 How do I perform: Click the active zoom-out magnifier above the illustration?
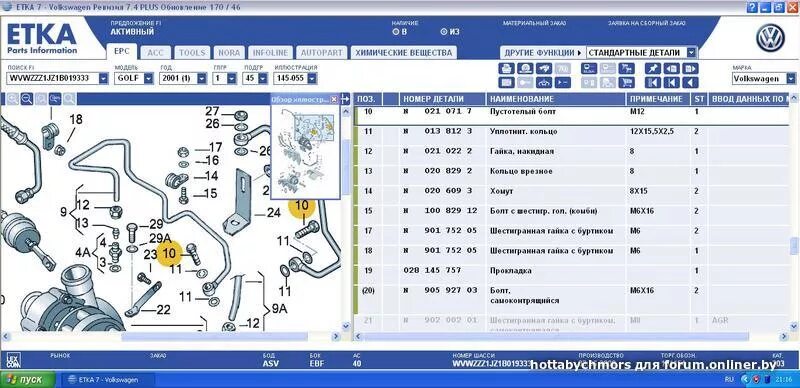[x=27, y=99]
